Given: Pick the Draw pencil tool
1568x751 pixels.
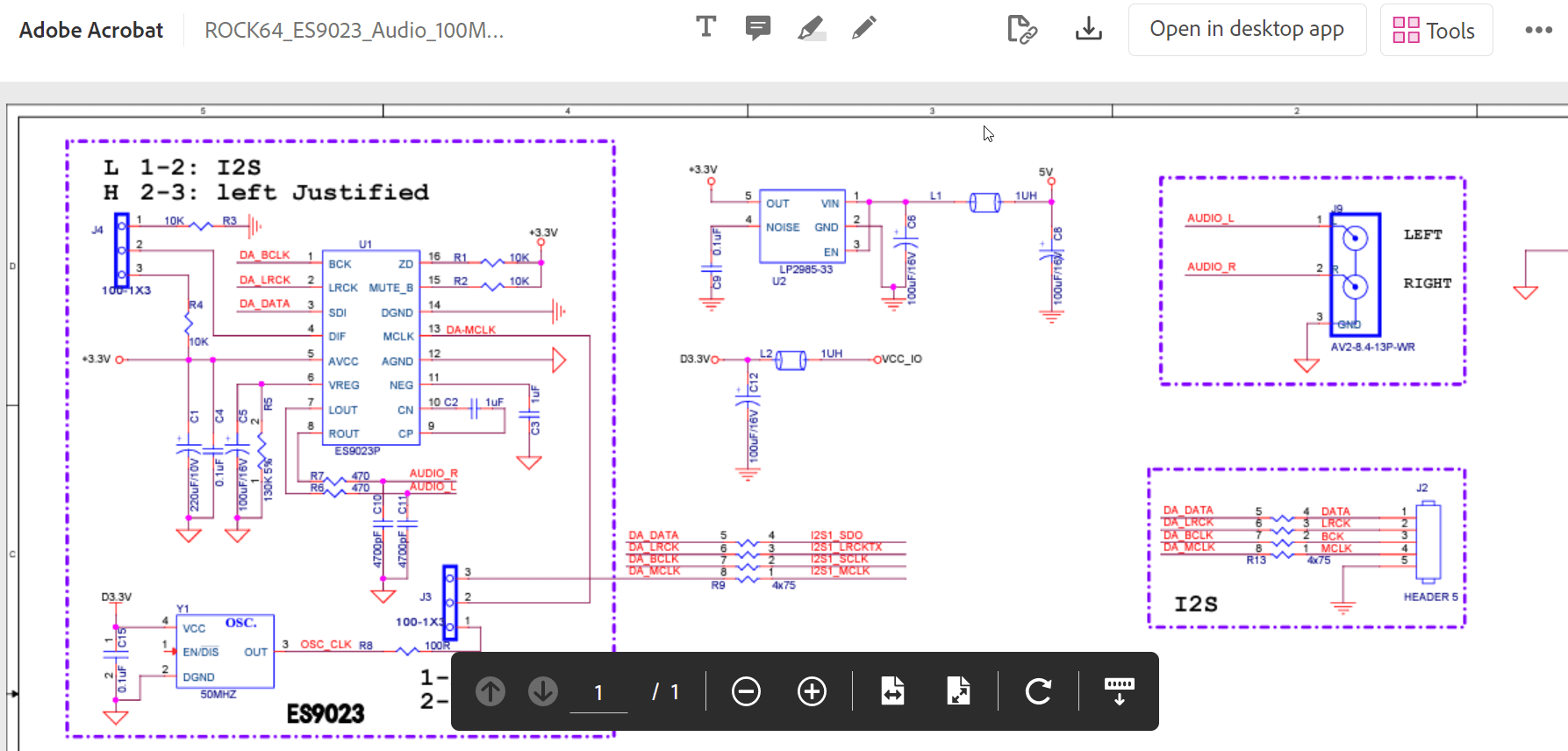Looking at the screenshot, I should click(x=864, y=28).
